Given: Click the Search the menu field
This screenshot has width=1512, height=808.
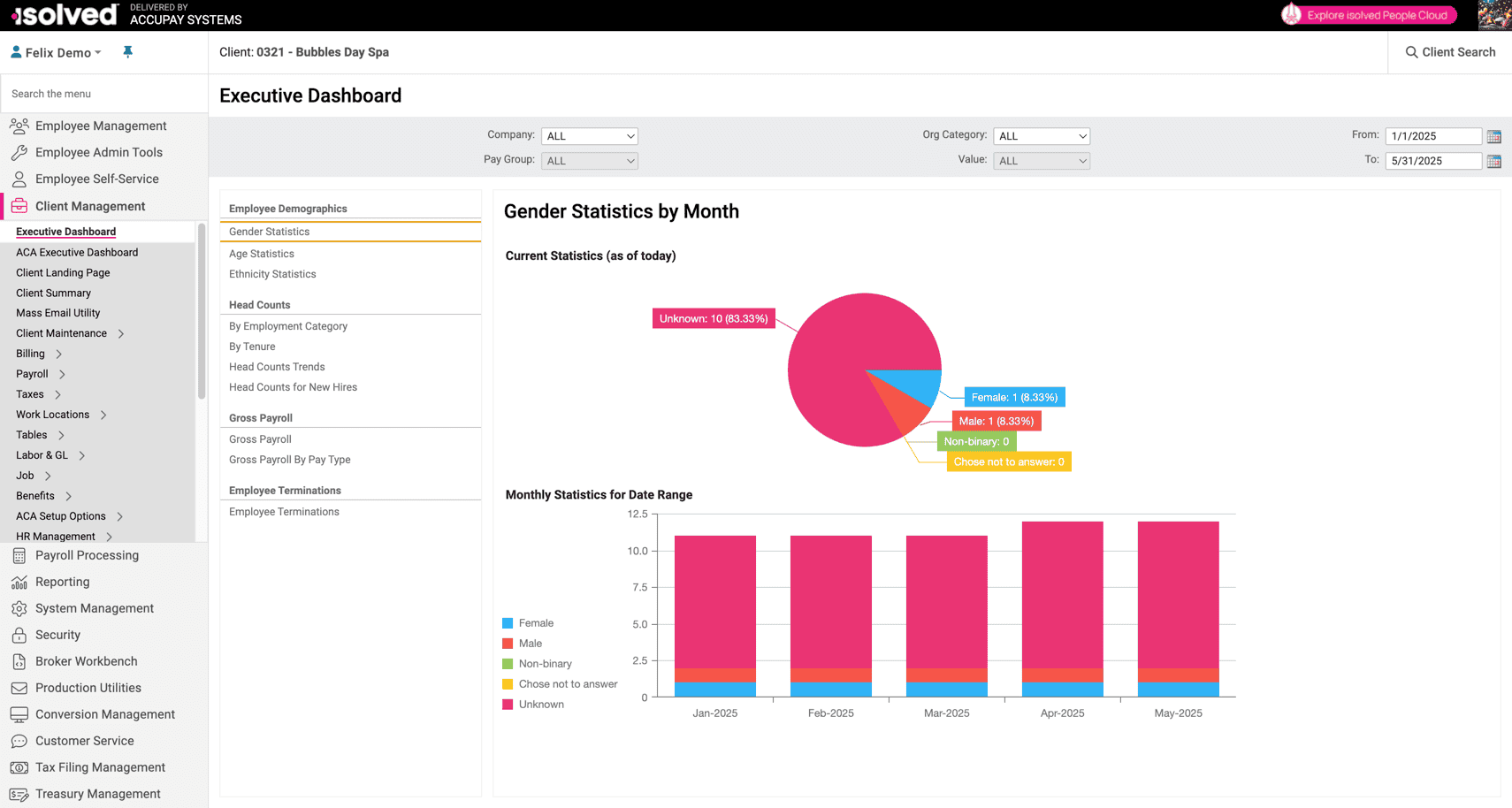Looking at the screenshot, I should (103, 94).
